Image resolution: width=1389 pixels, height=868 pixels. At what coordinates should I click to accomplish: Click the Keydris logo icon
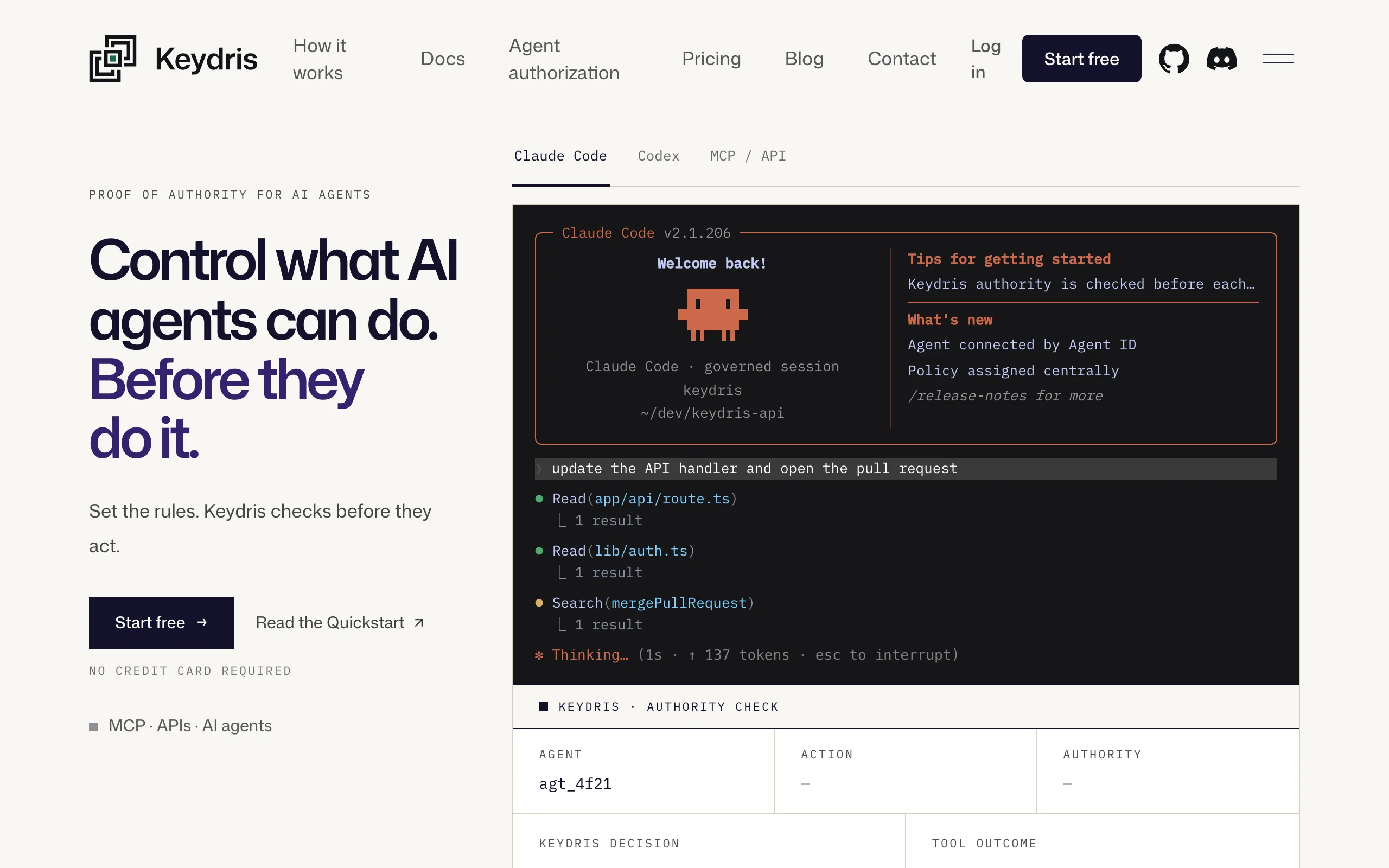coord(112,59)
